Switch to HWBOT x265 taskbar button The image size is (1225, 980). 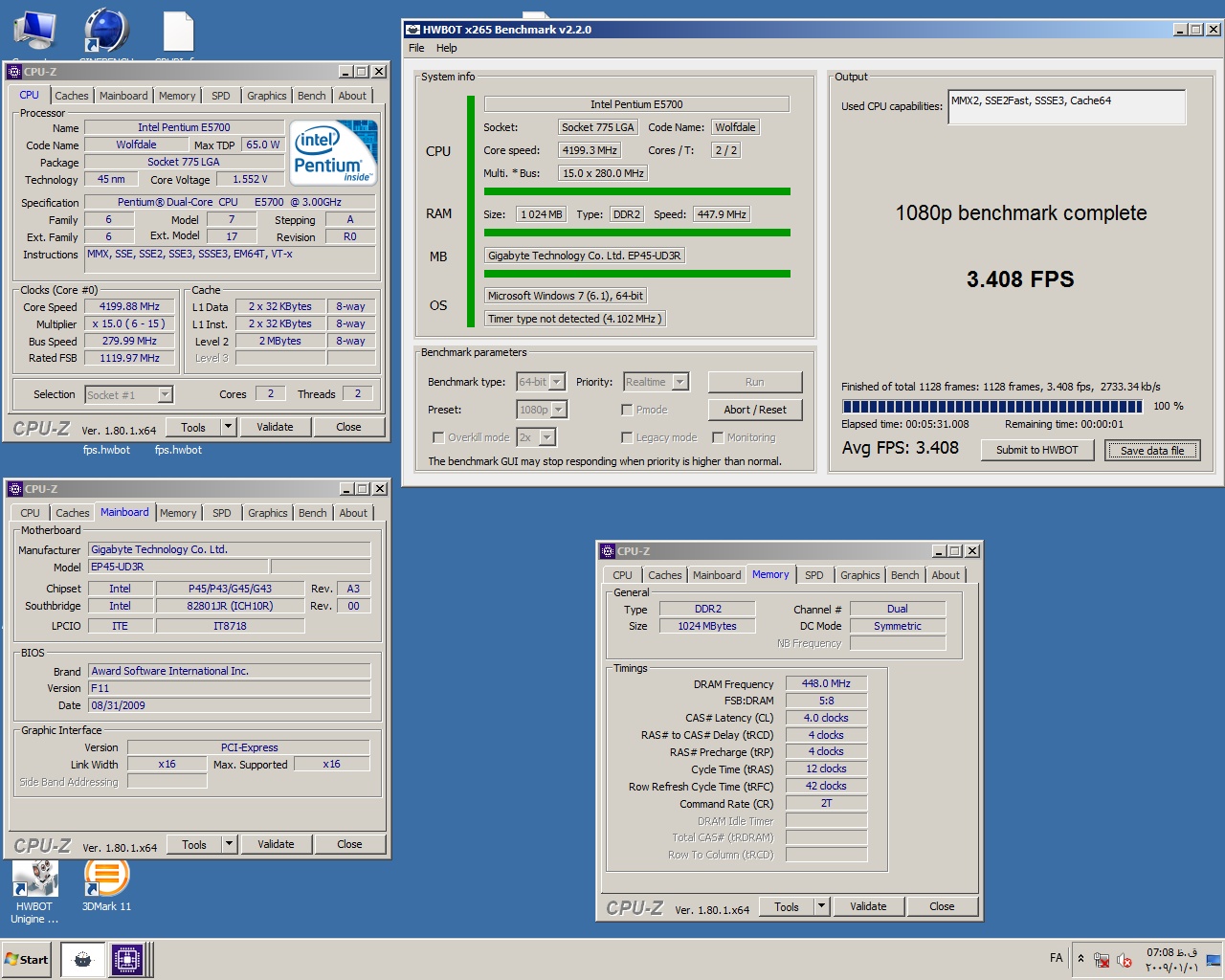click(x=82, y=959)
